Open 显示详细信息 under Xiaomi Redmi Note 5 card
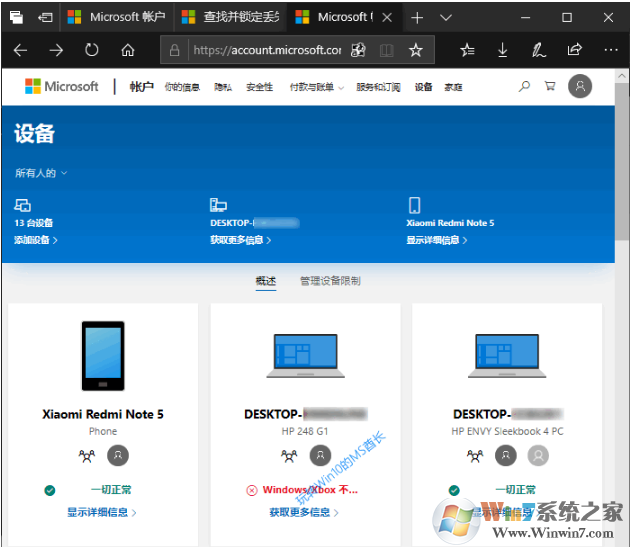The image size is (630, 547). click(x=102, y=512)
